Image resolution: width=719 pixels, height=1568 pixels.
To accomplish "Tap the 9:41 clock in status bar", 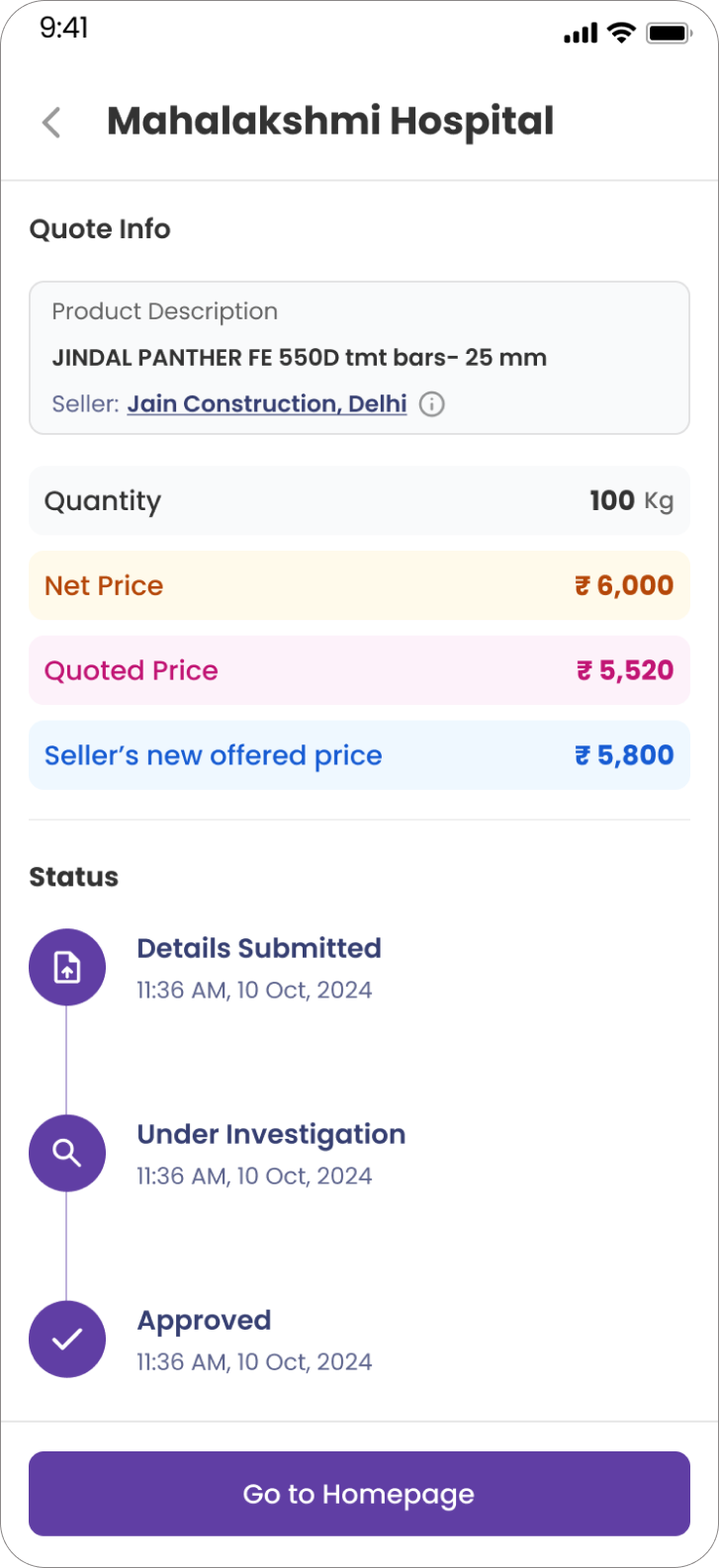I will tap(64, 28).
